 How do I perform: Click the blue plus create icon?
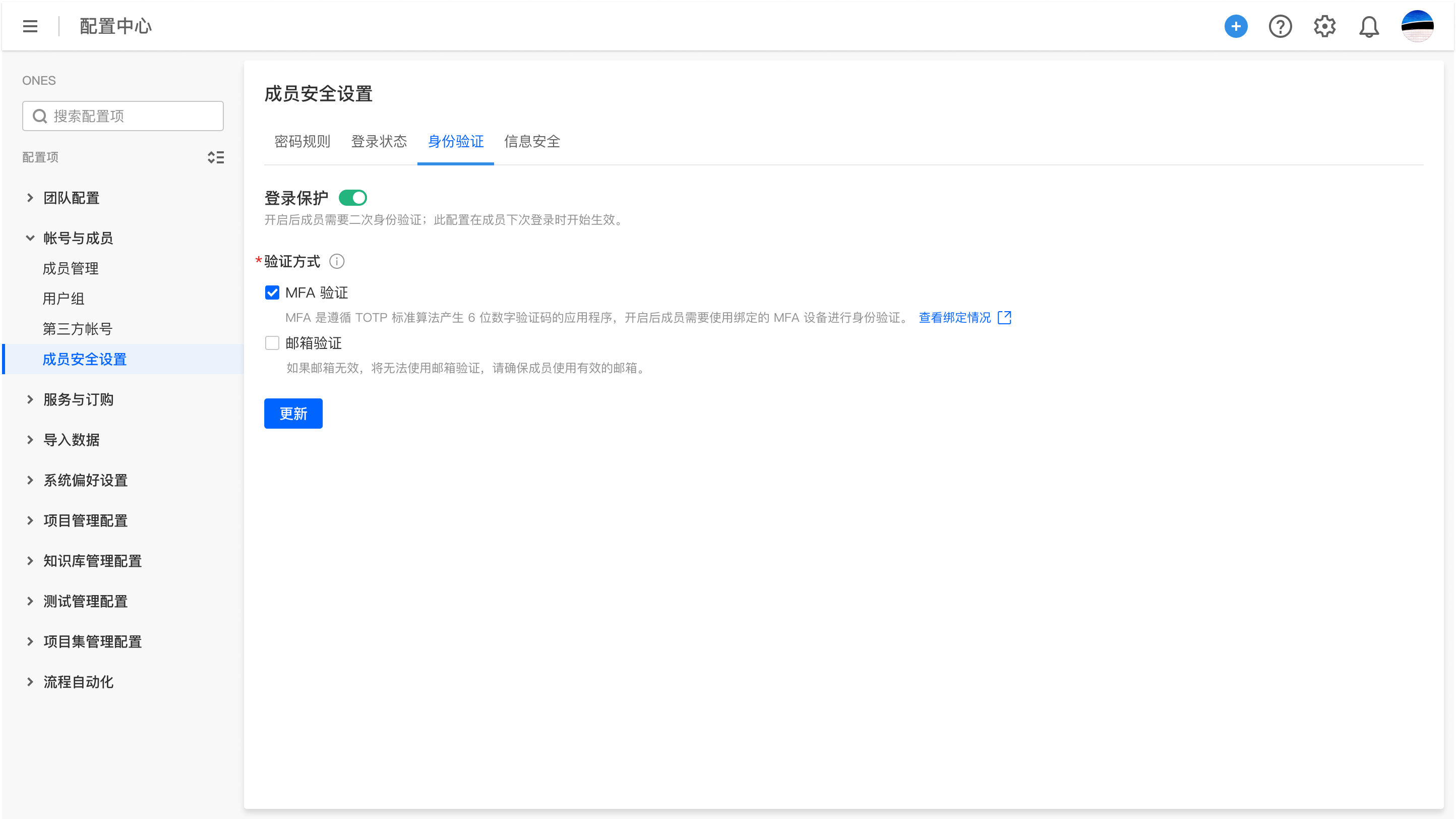tap(1236, 26)
